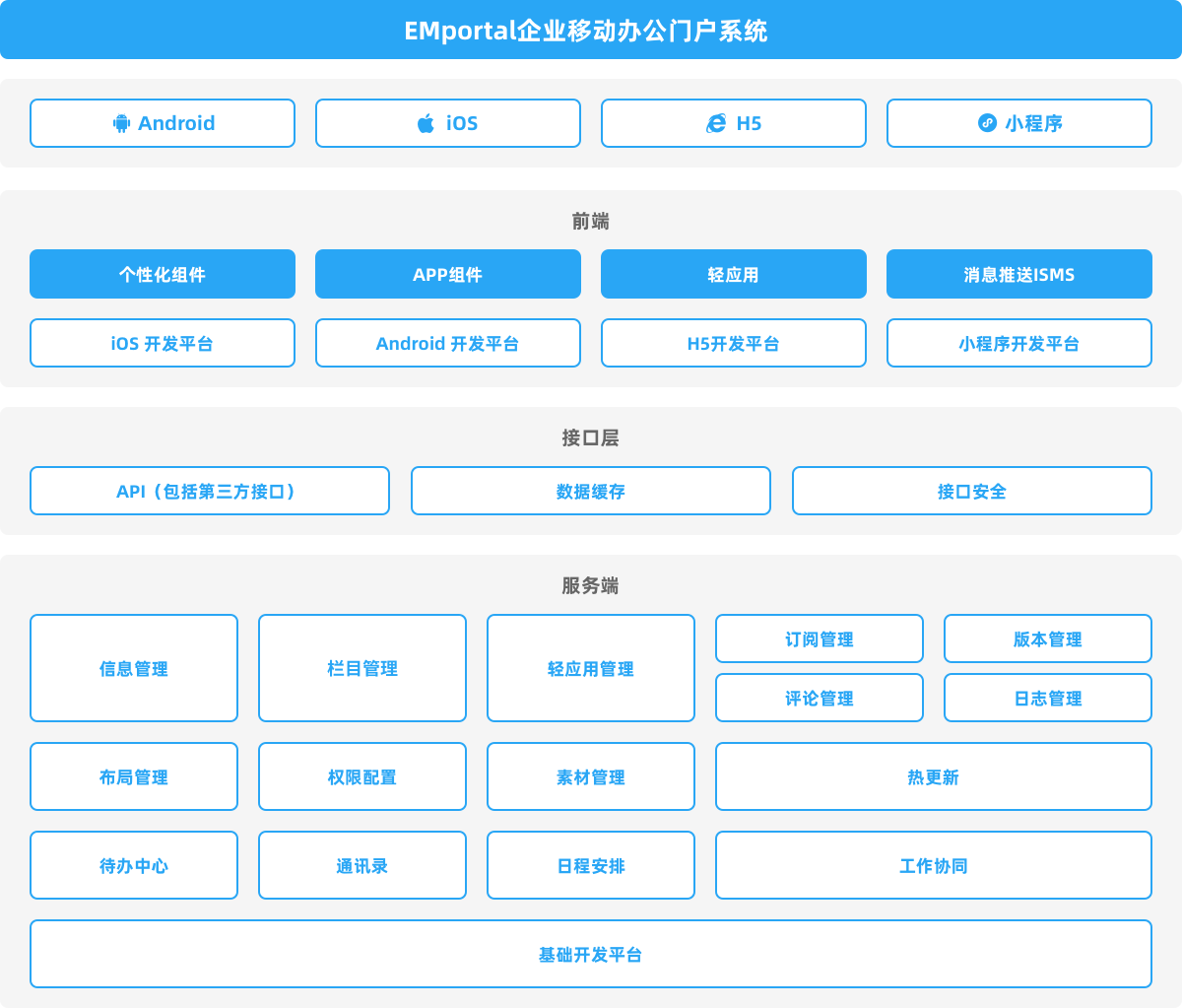1182x1008 pixels.
Task: Select 权限配置 box
Action: point(362,776)
